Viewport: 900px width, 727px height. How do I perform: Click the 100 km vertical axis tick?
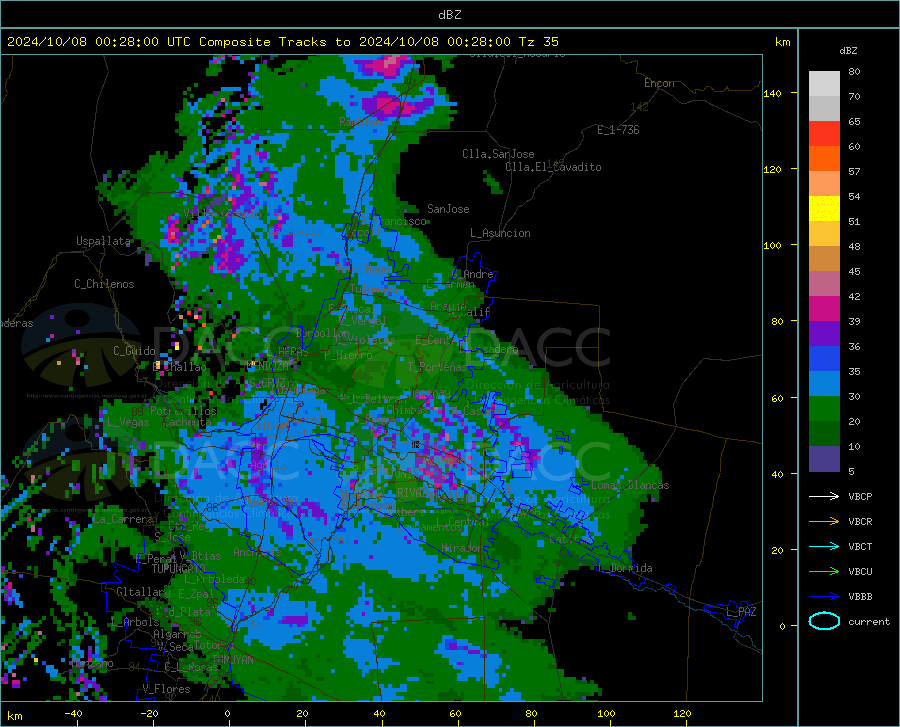[772, 246]
